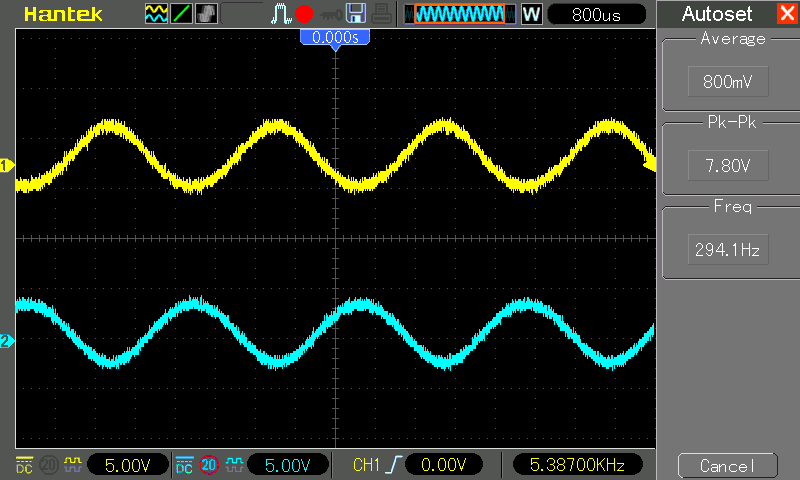Click the CH1 5.00V scale readout
The height and width of the screenshot is (480, 800).
click(x=128, y=465)
